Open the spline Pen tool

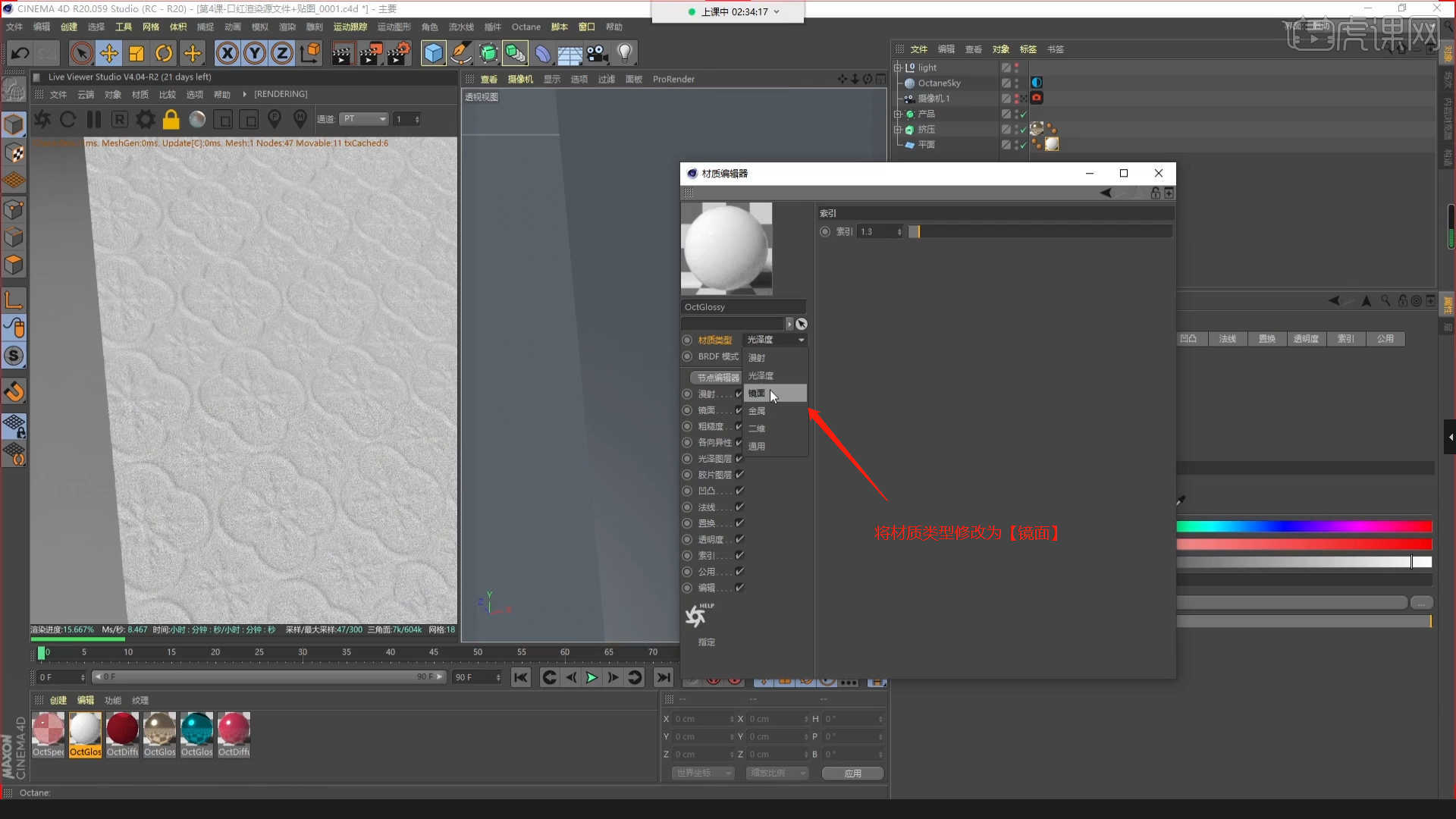460,53
